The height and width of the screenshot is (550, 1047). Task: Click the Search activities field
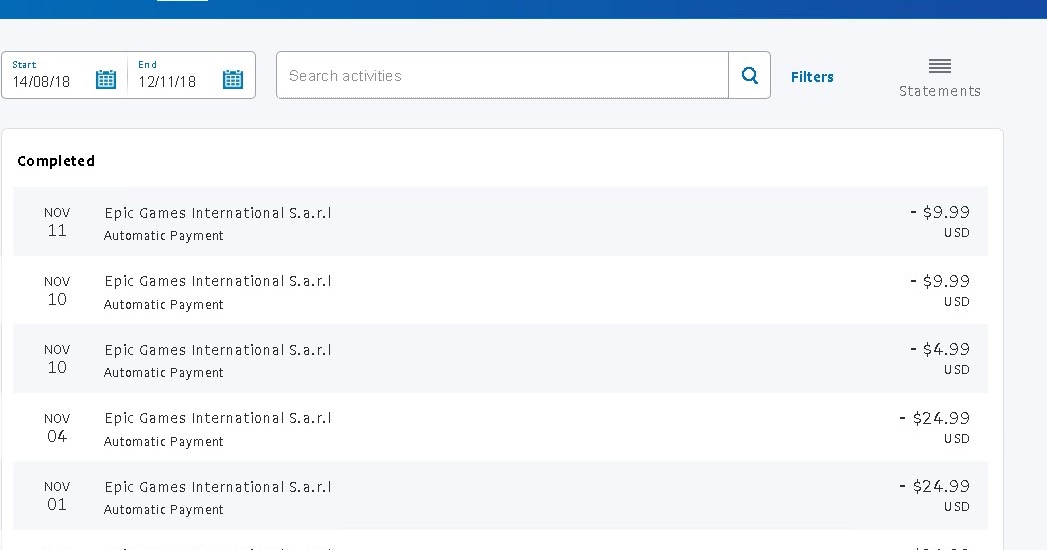coord(502,75)
